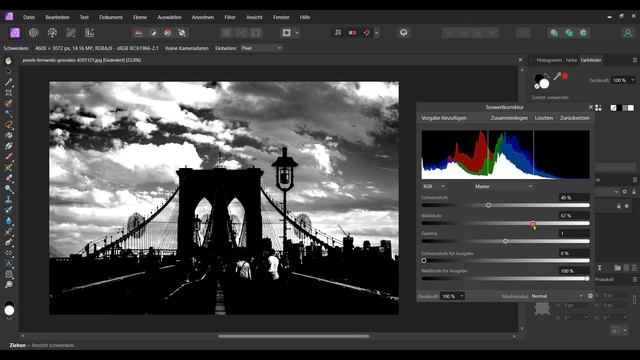Click Zusammenlegen in Tonwertkorrektur
This screenshot has height=360, width=640.
click(509, 118)
